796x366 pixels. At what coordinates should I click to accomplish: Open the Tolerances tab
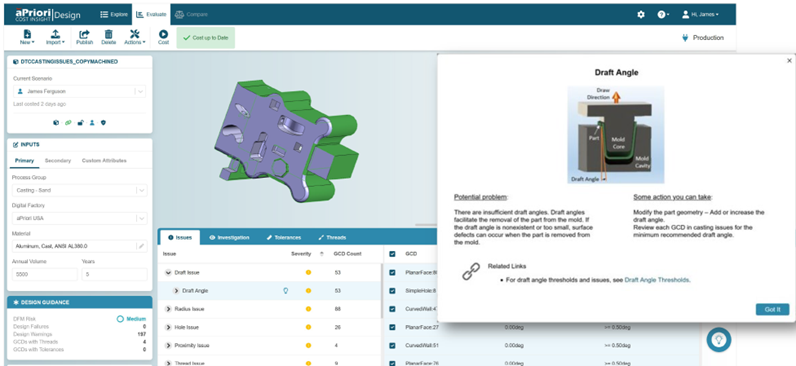pyautogui.click(x=284, y=238)
